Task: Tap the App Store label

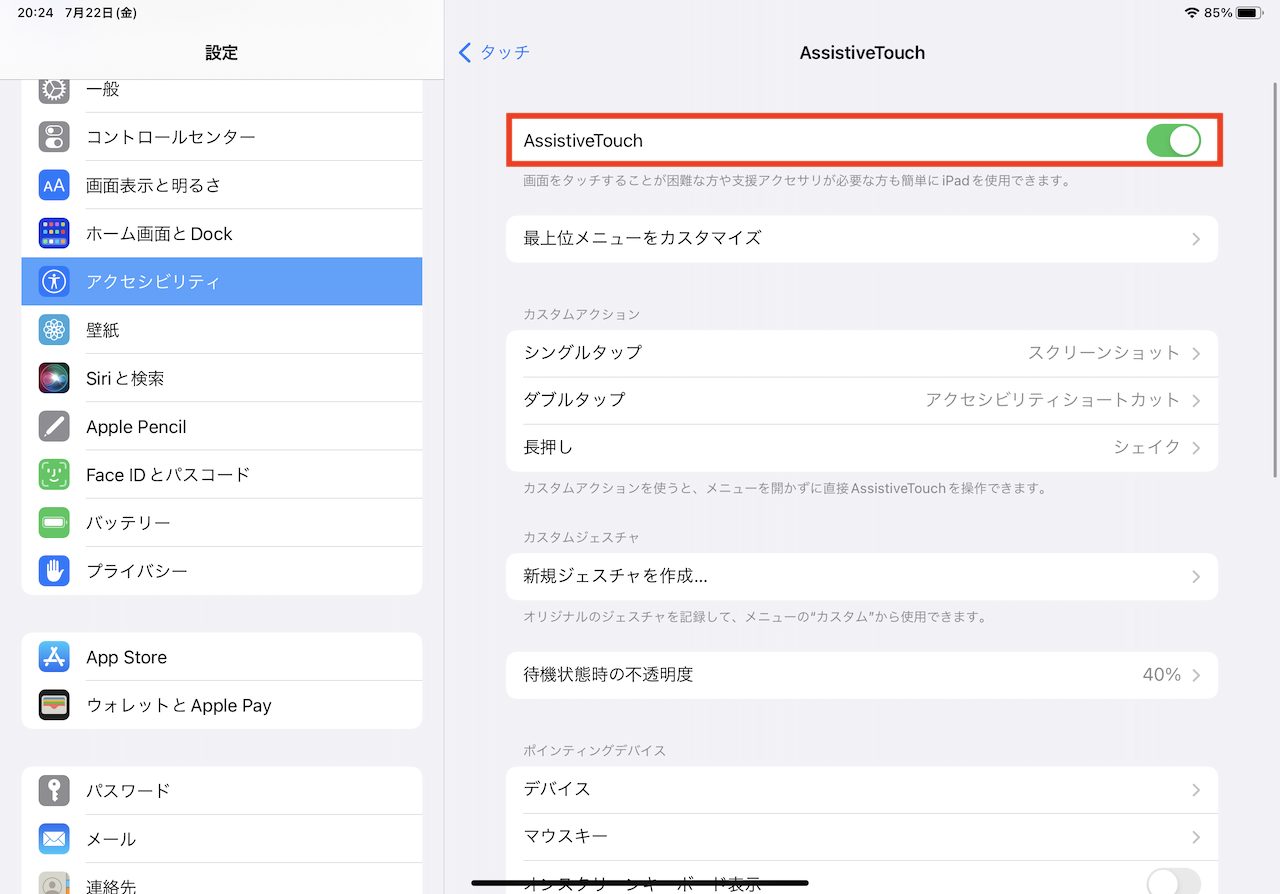Action: click(126, 657)
